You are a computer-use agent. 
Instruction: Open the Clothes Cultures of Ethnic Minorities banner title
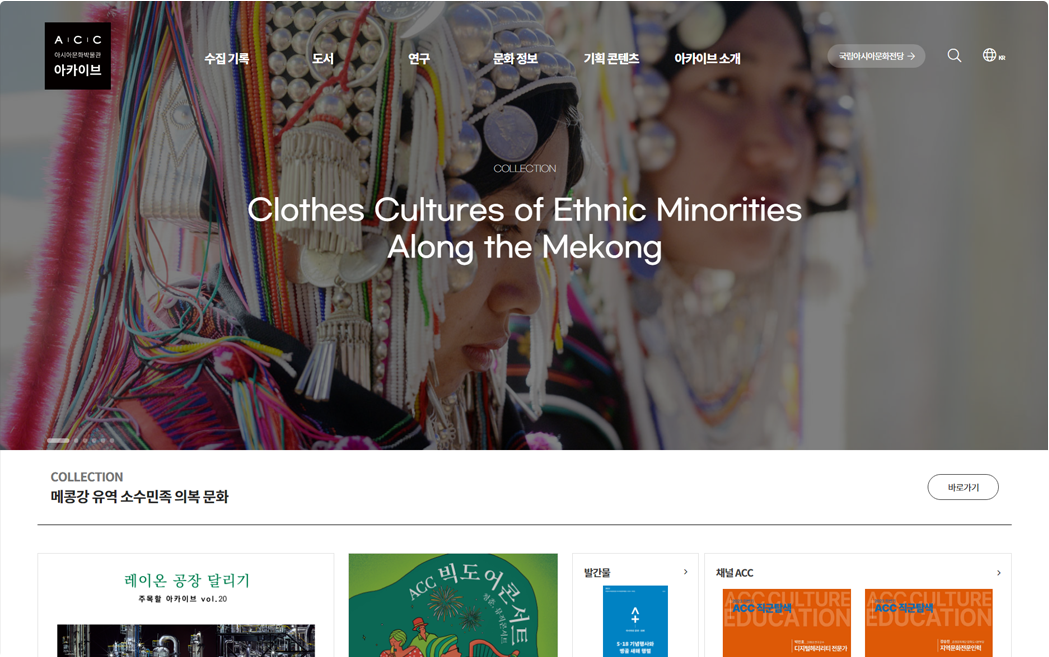[x=524, y=228]
